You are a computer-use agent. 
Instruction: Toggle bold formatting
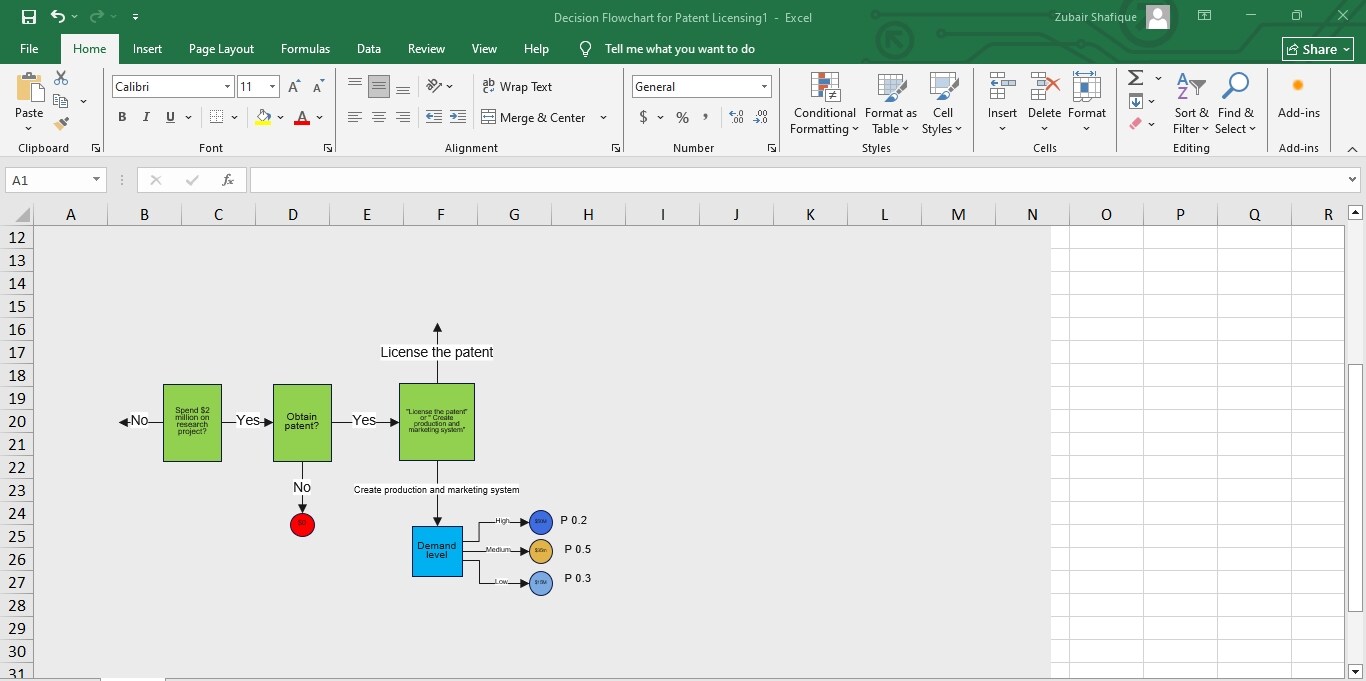pyautogui.click(x=122, y=117)
